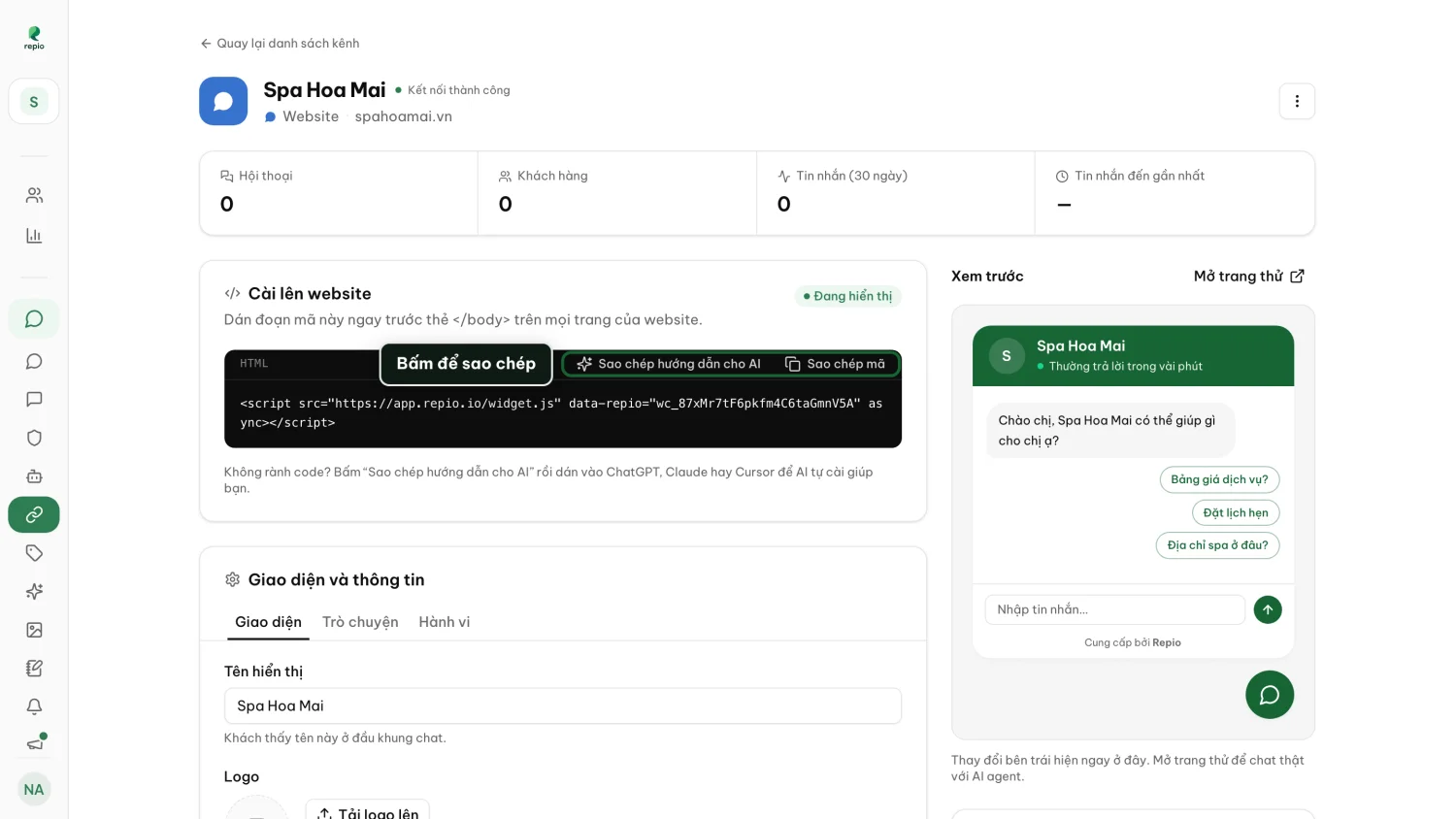
Task: Click the HTML label on code block
Action: pos(254,364)
